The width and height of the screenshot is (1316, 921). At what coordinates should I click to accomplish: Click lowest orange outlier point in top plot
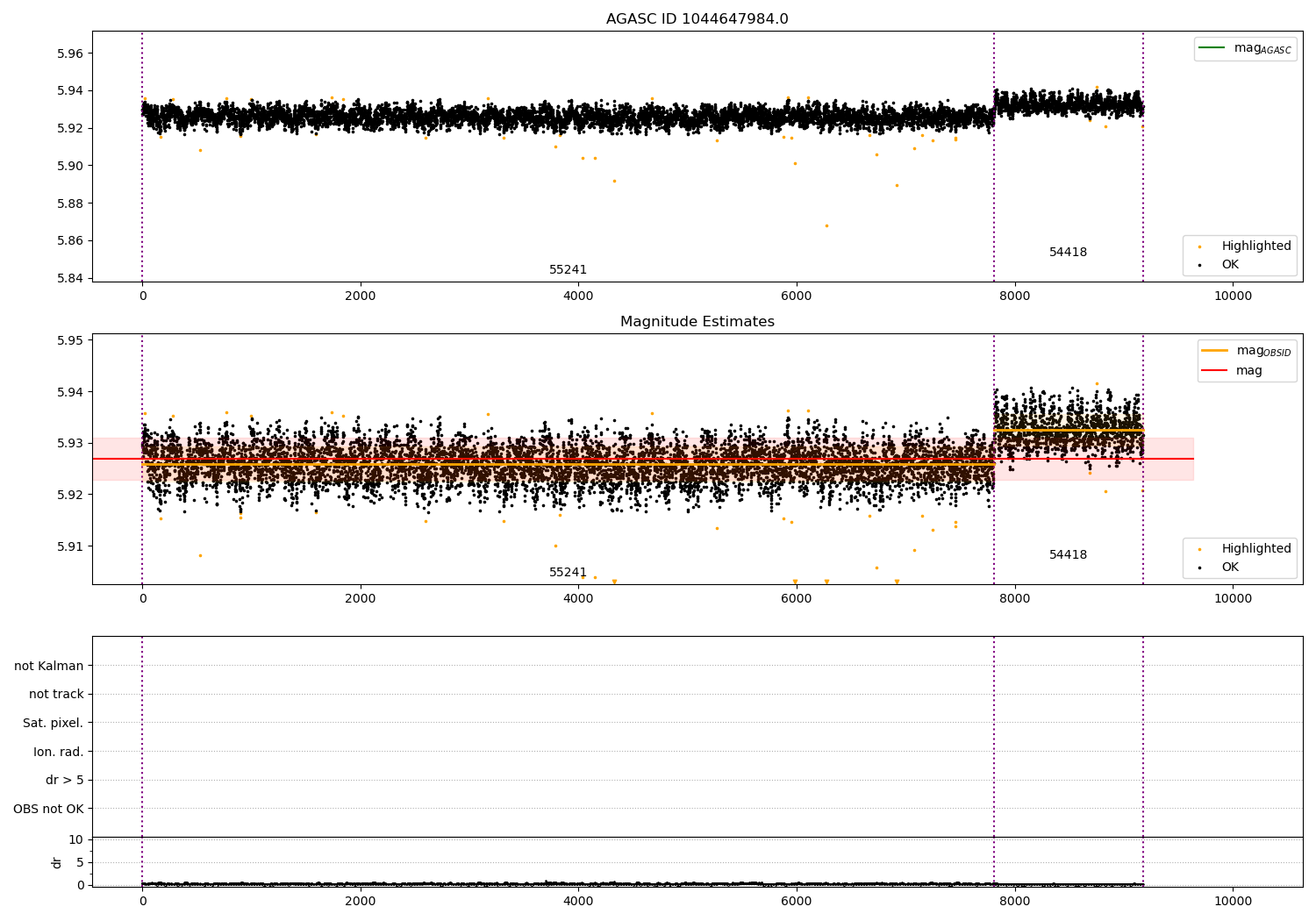[826, 225]
